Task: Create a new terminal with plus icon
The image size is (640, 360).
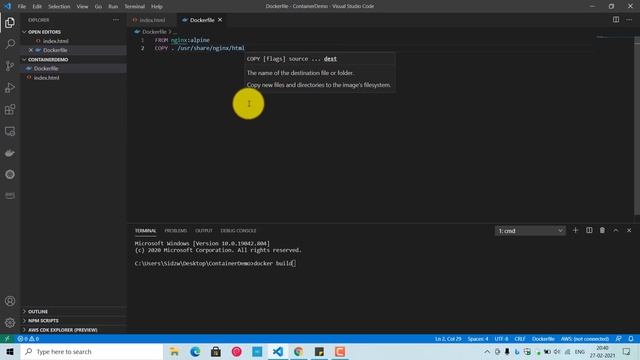Action: 576,231
